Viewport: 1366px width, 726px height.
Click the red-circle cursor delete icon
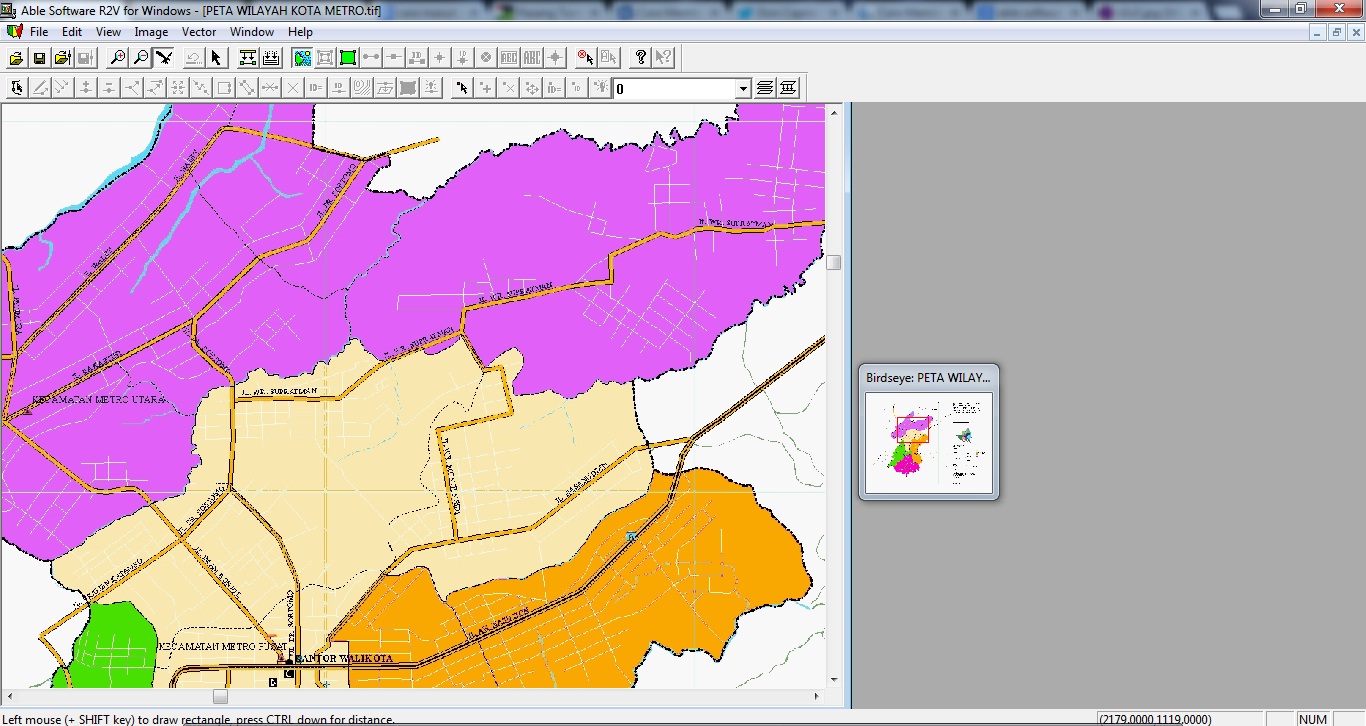click(586, 58)
